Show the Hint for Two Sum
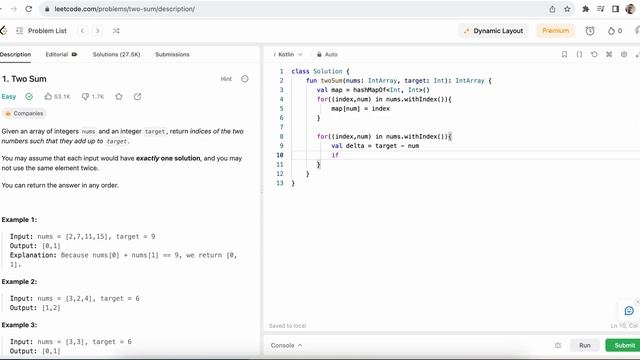The width and height of the screenshot is (640, 360). (x=226, y=79)
